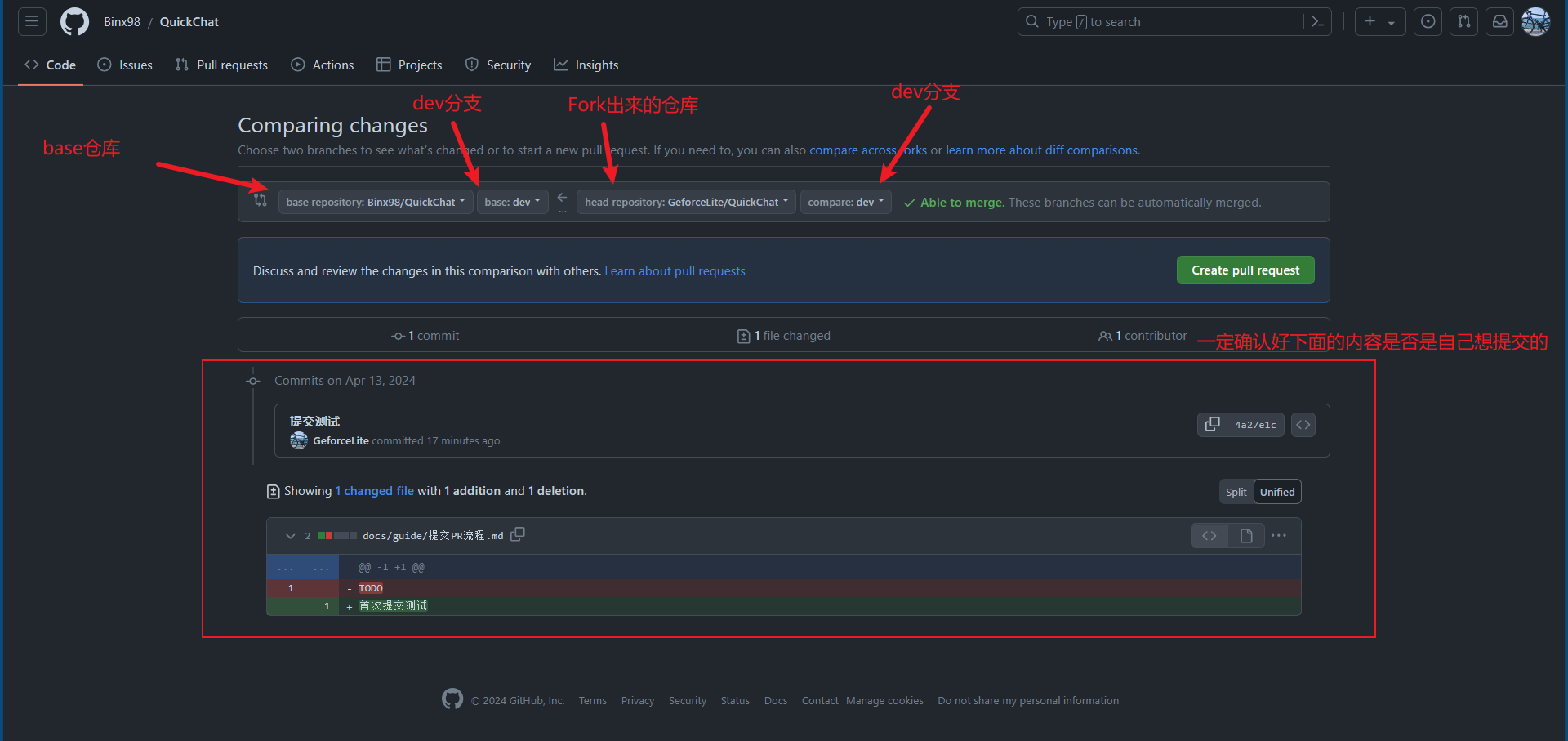The width and height of the screenshot is (1568, 741).
Task: Switch diff view to Split
Action: 1236,492
